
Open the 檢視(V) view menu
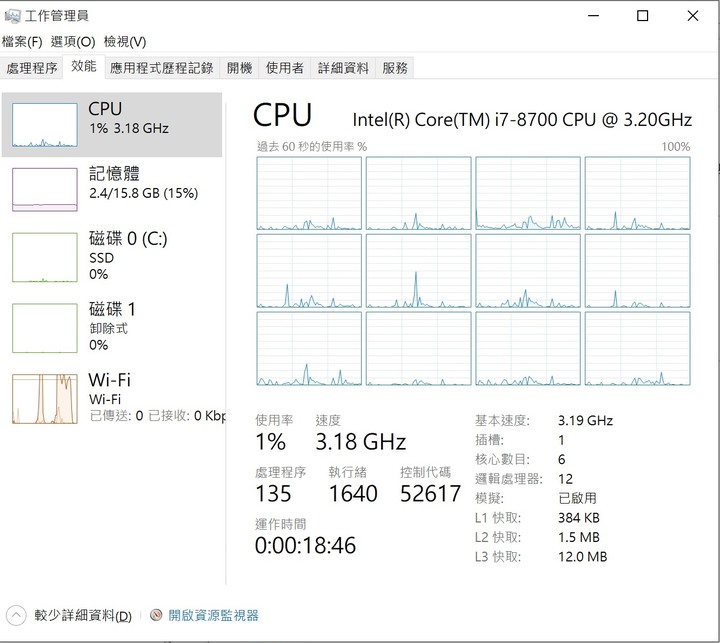pos(125,41)
